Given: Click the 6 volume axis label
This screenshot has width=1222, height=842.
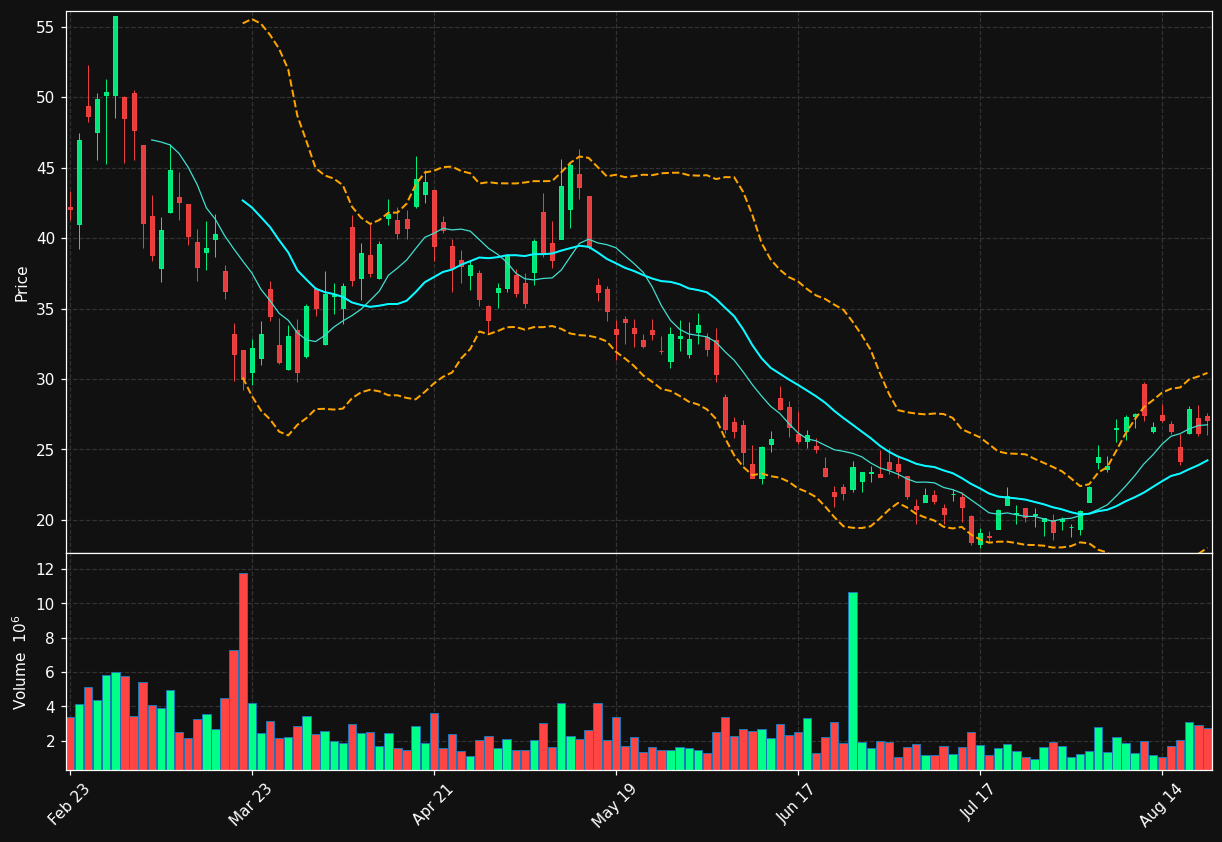Looking at the screenshot, I should (x=51, y=673).
